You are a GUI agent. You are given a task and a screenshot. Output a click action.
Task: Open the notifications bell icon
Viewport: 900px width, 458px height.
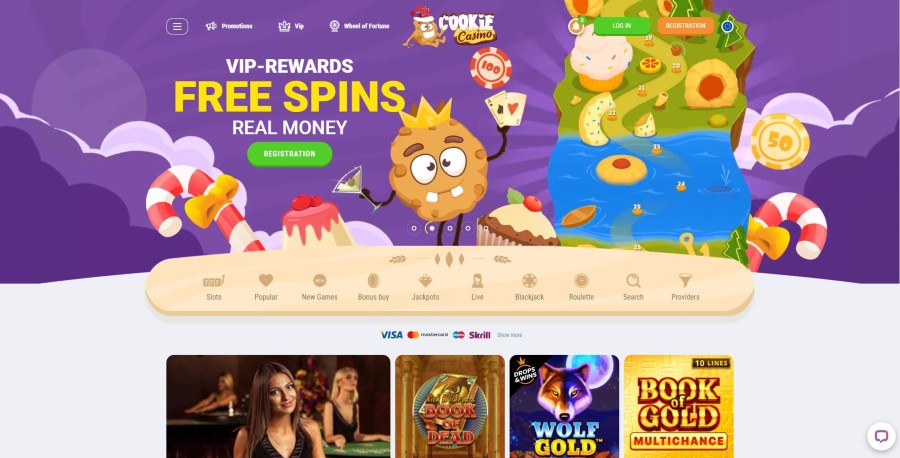576,26
